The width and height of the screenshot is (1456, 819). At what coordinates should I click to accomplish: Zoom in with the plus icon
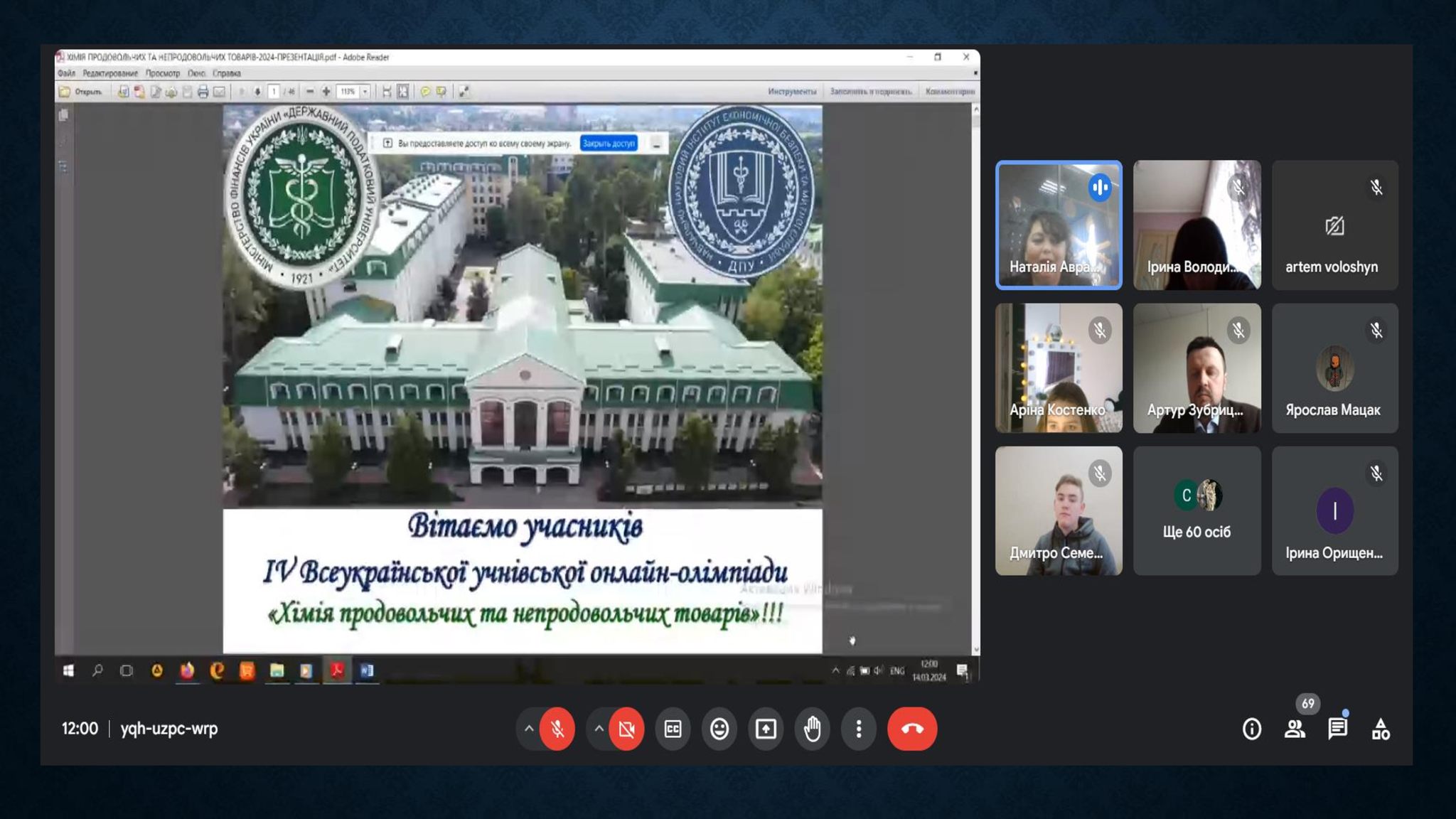(x=326, y=92)
